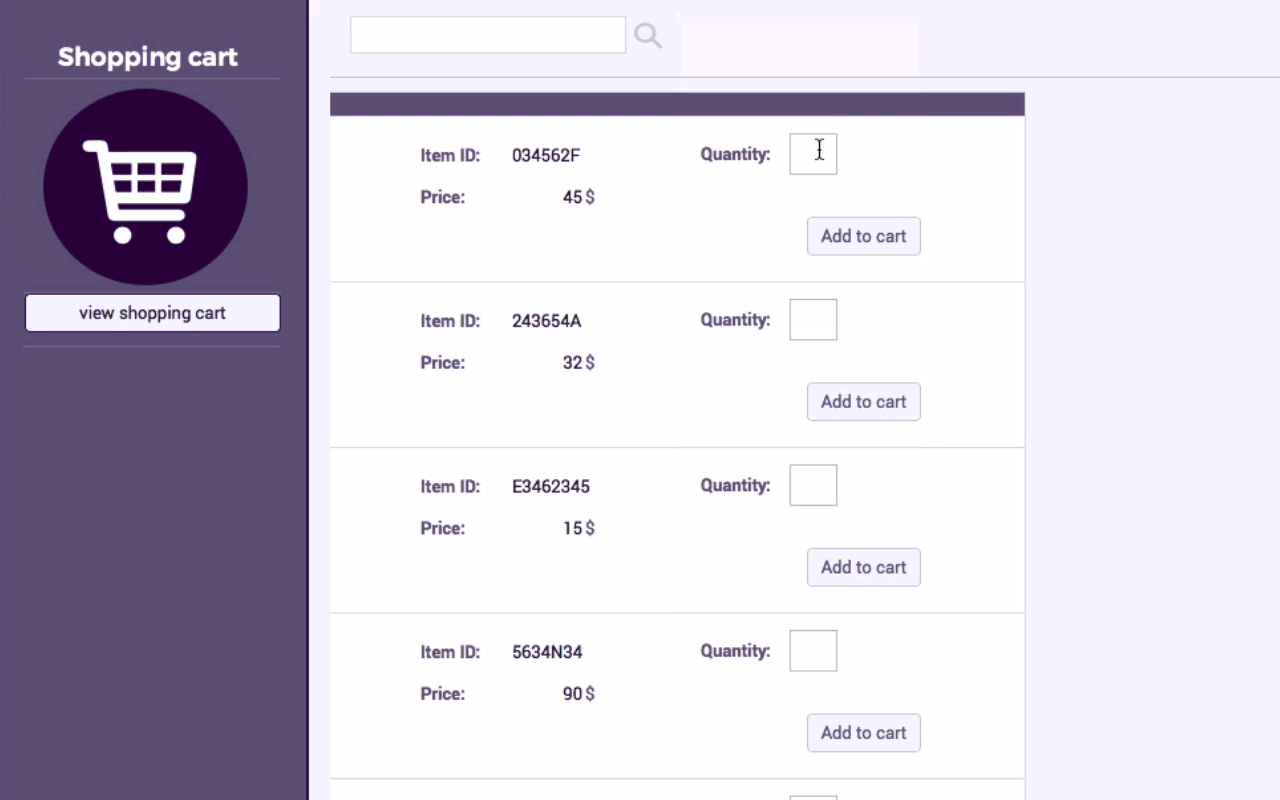Screen dimensions: 1280x800
Task: Add item 034562F to cart
Action: (x=864, y=236)
